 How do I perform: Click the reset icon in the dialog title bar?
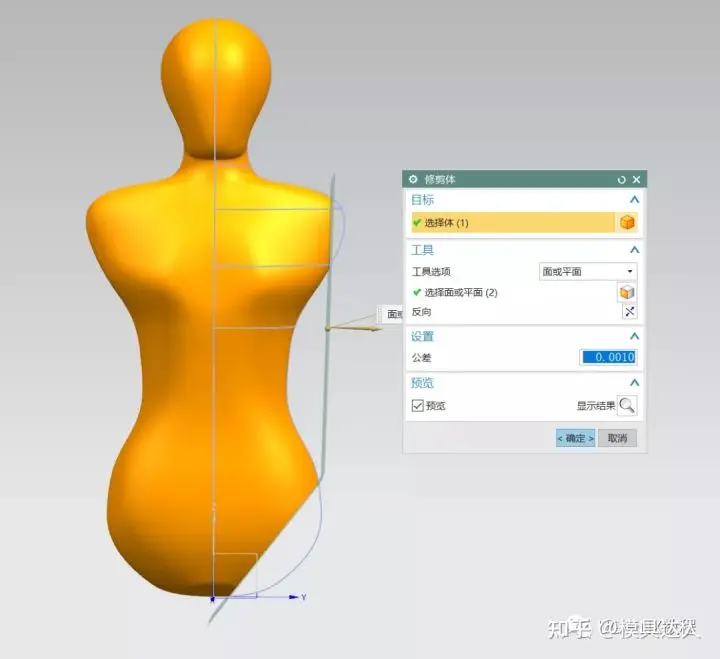621,180
